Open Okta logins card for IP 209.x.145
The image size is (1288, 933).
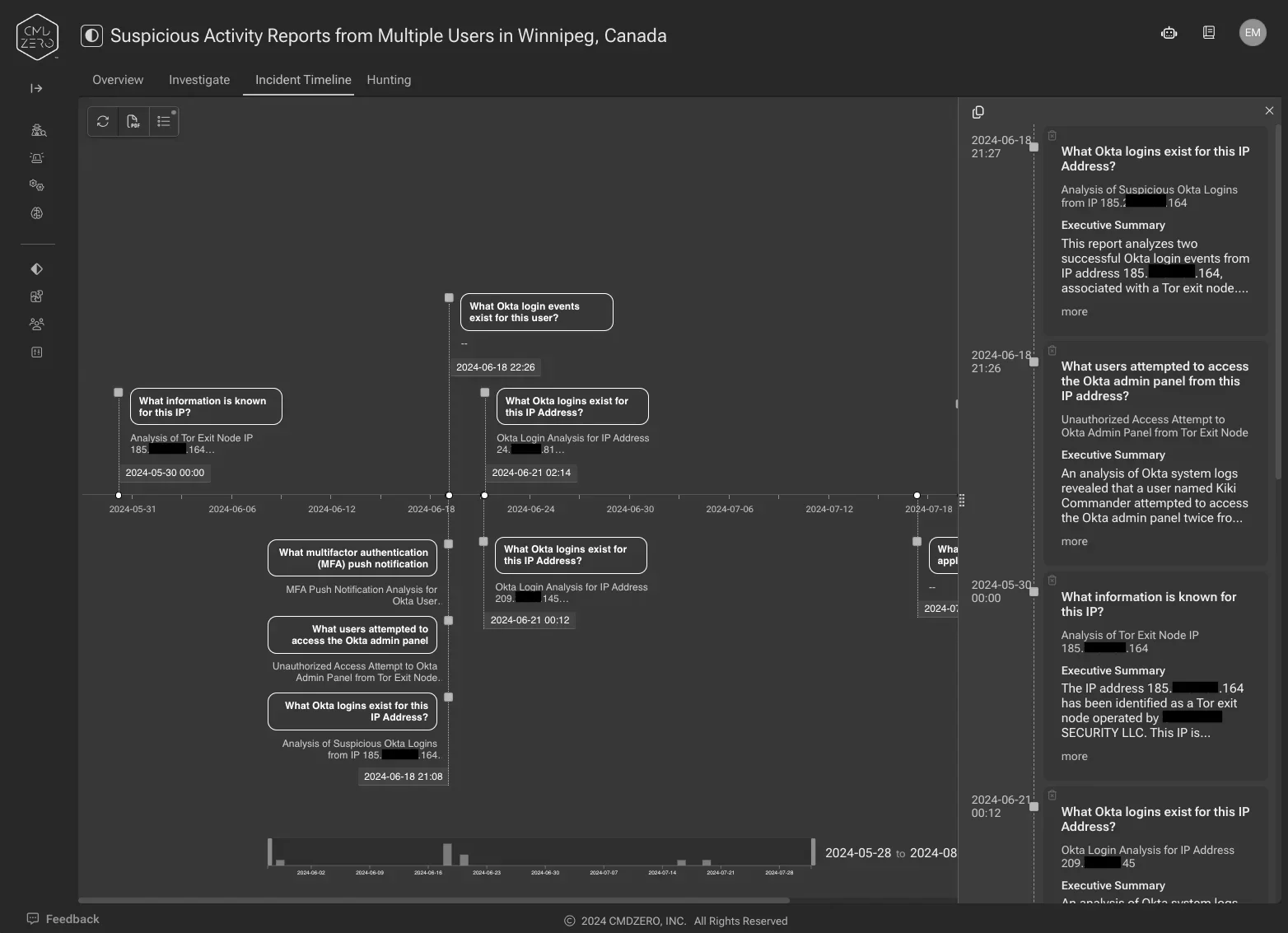tap(571, 555)
